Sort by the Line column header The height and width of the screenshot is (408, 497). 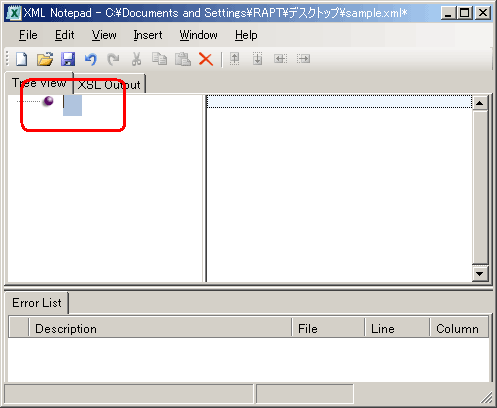[397, 329]
